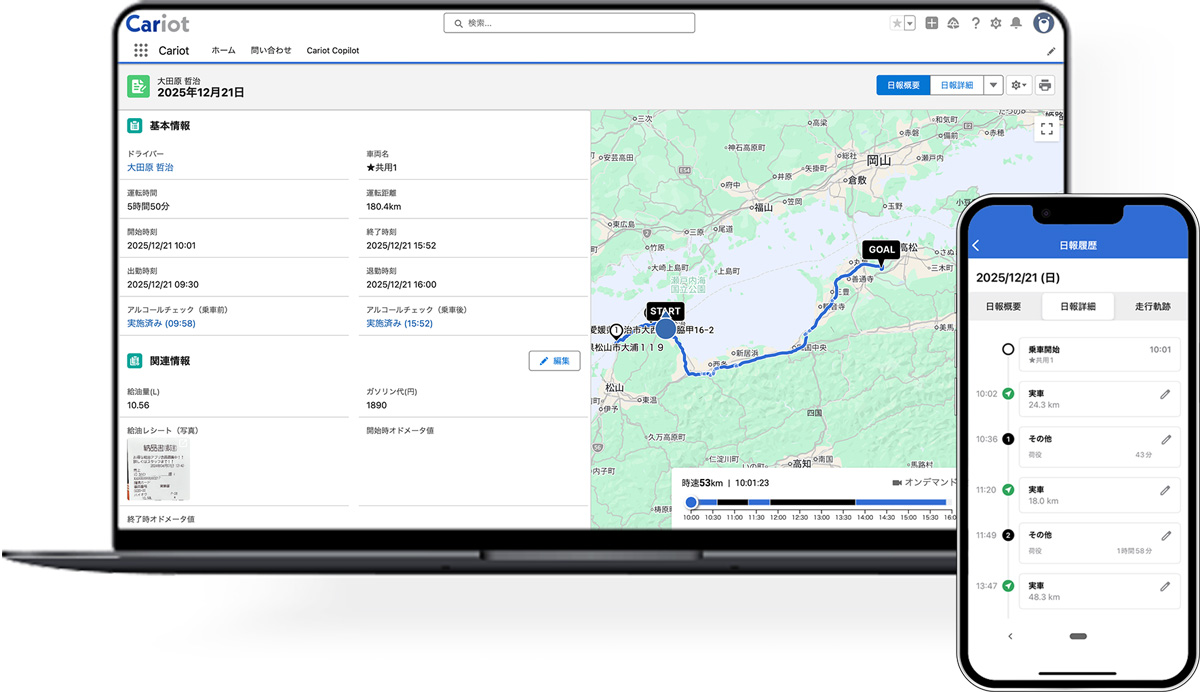Select fuel amount value 10.56
The image size is (1200, 692).
click(138, 405)
